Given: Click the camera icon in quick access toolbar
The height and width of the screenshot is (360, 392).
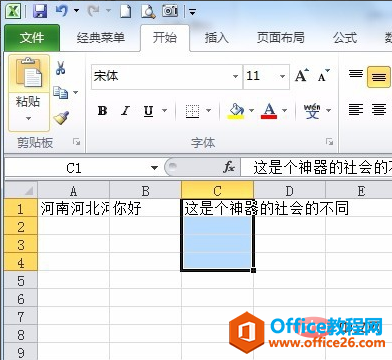Looking at the screenshot, I should (x=170, y=11).
